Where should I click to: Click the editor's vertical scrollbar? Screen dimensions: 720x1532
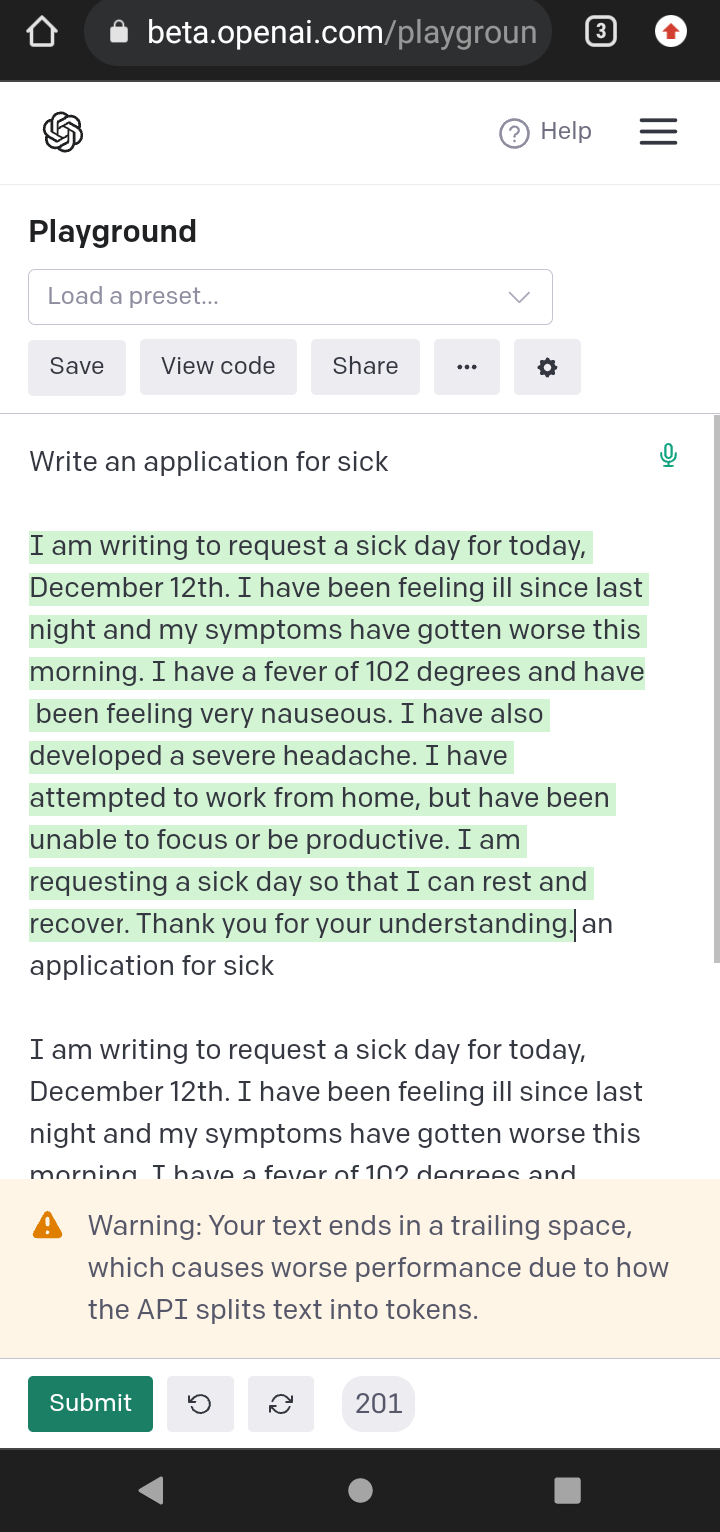(x=715, y=690)
